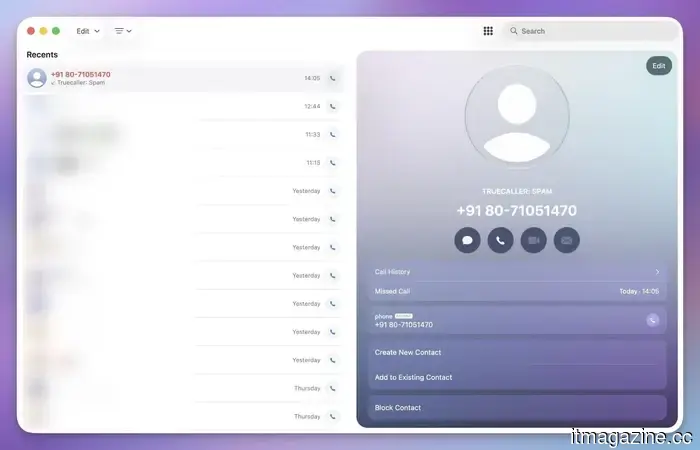Start a video call from the contact card
The image size is (700, 450).
(533, 240)
